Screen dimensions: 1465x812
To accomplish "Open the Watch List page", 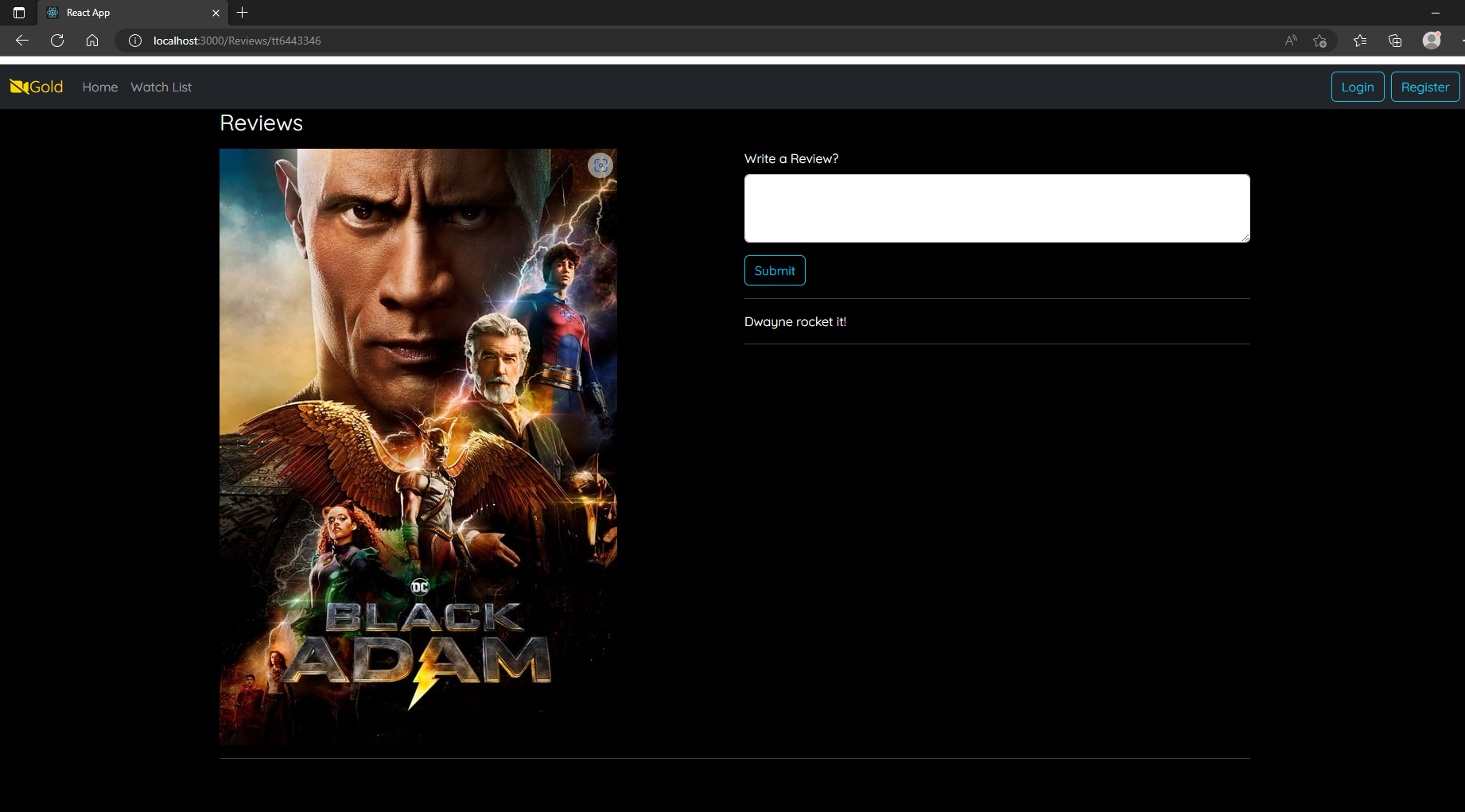I will point(161,87).
